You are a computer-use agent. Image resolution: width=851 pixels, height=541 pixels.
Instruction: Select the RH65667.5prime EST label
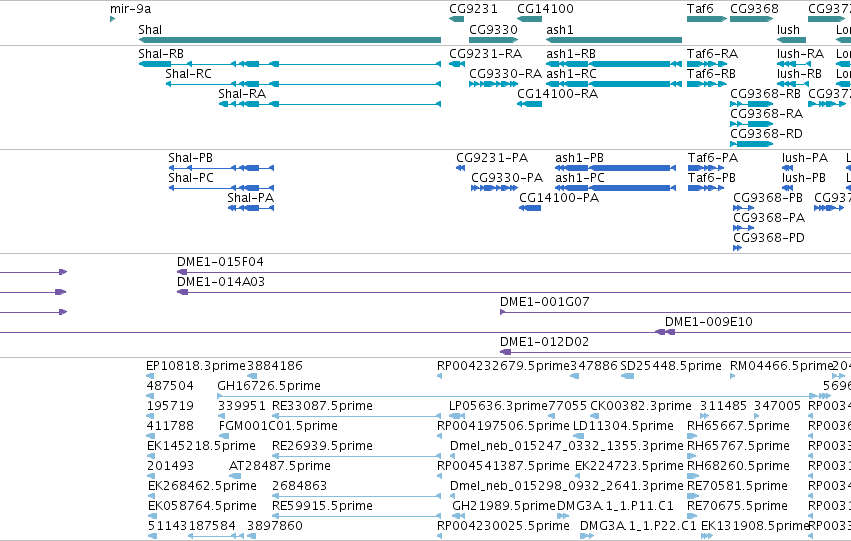[738, 427]
